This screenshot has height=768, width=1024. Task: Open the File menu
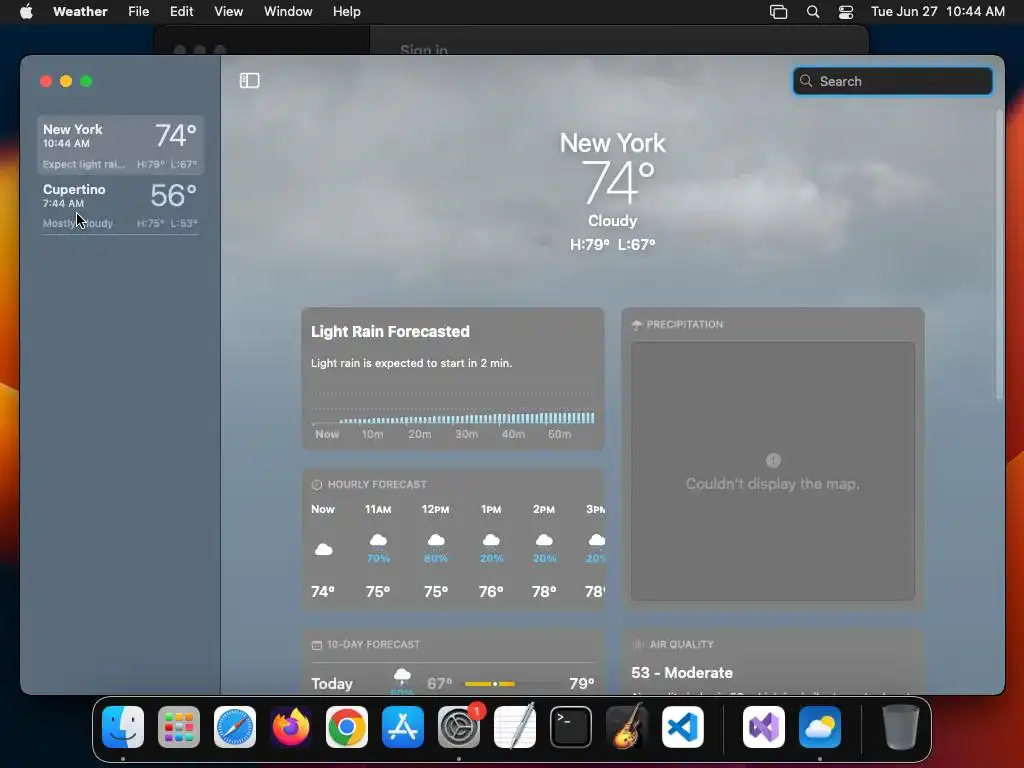click(138, 11)
